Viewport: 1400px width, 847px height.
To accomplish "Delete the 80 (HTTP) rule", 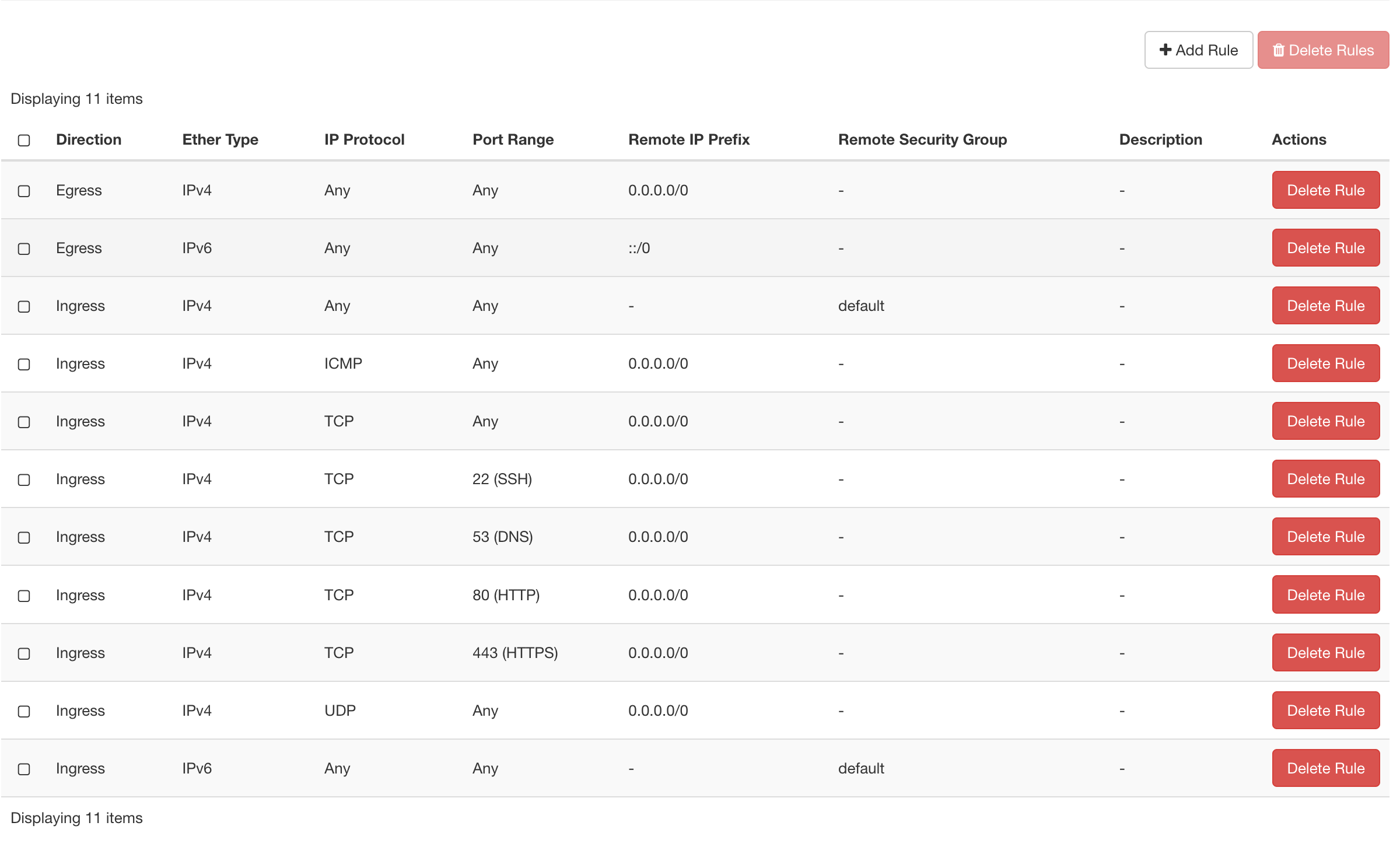I will point(1325,594).
